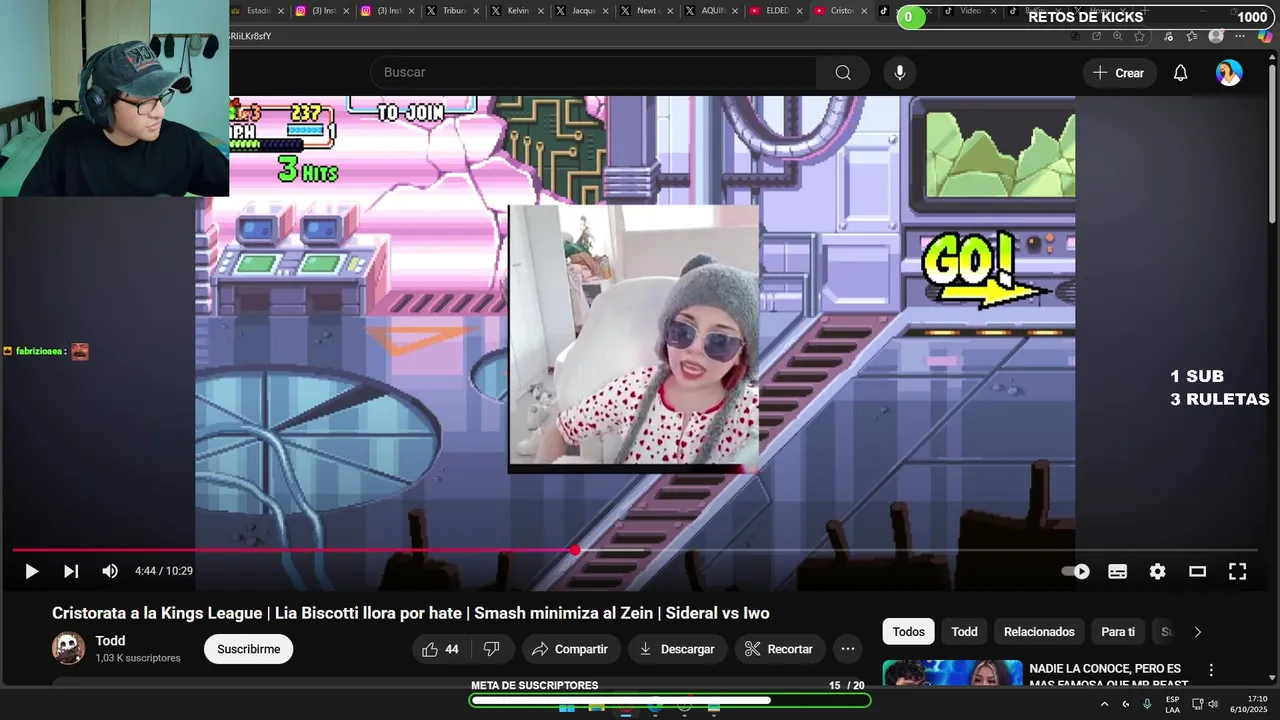Click the magnifier search button
1280x720 pixels.
pos(843,72)
